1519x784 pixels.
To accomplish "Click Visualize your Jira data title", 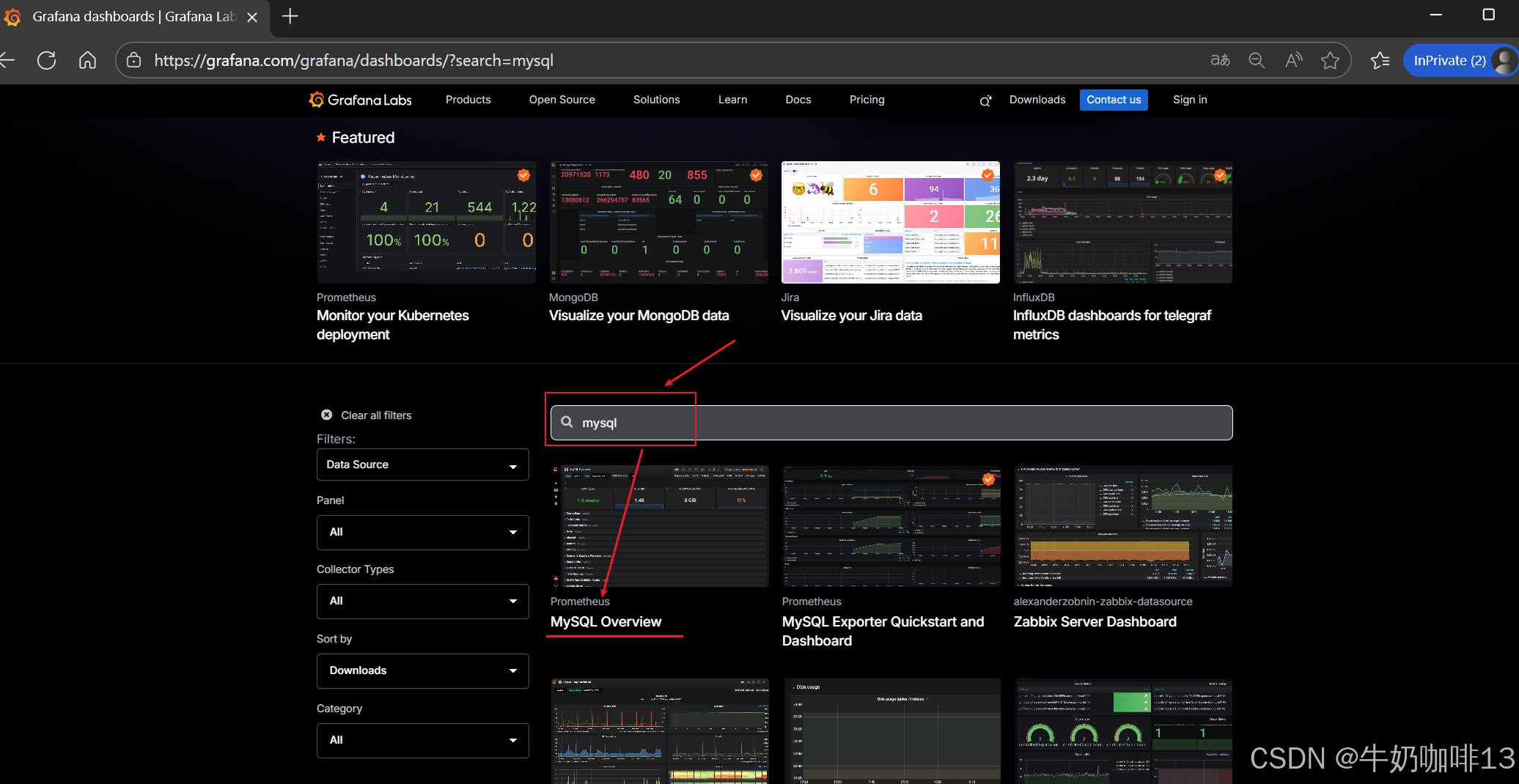I will click(x=852, y=315).
